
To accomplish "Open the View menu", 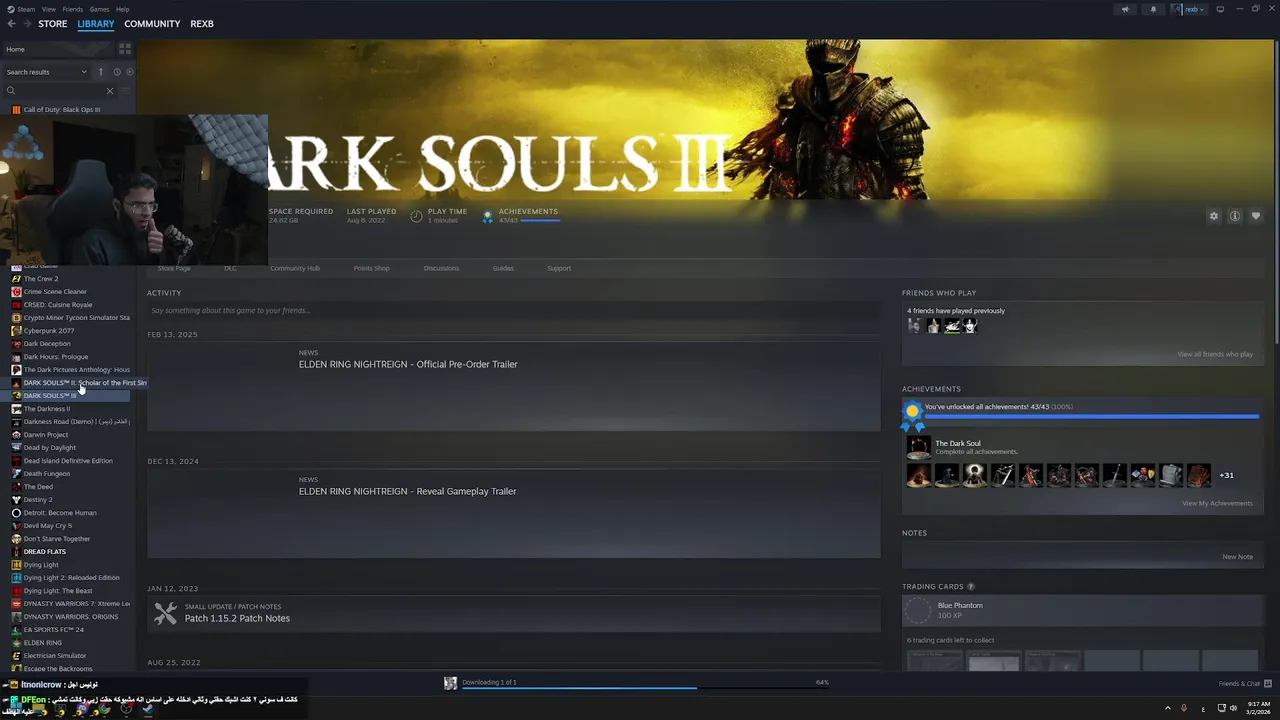I will tap(48, 9).
